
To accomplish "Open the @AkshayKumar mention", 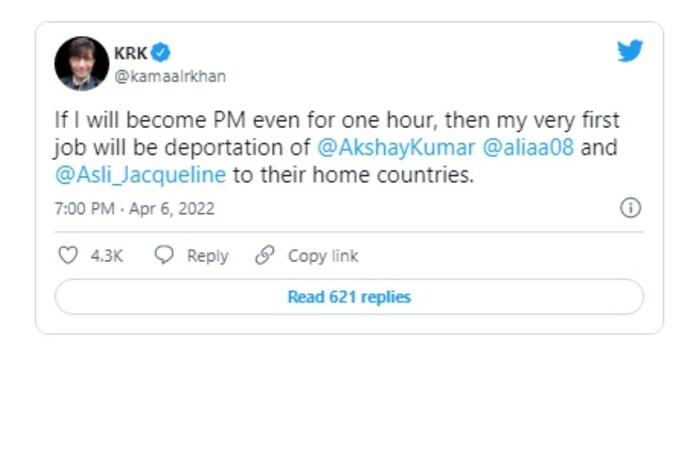I will point(394,148).
